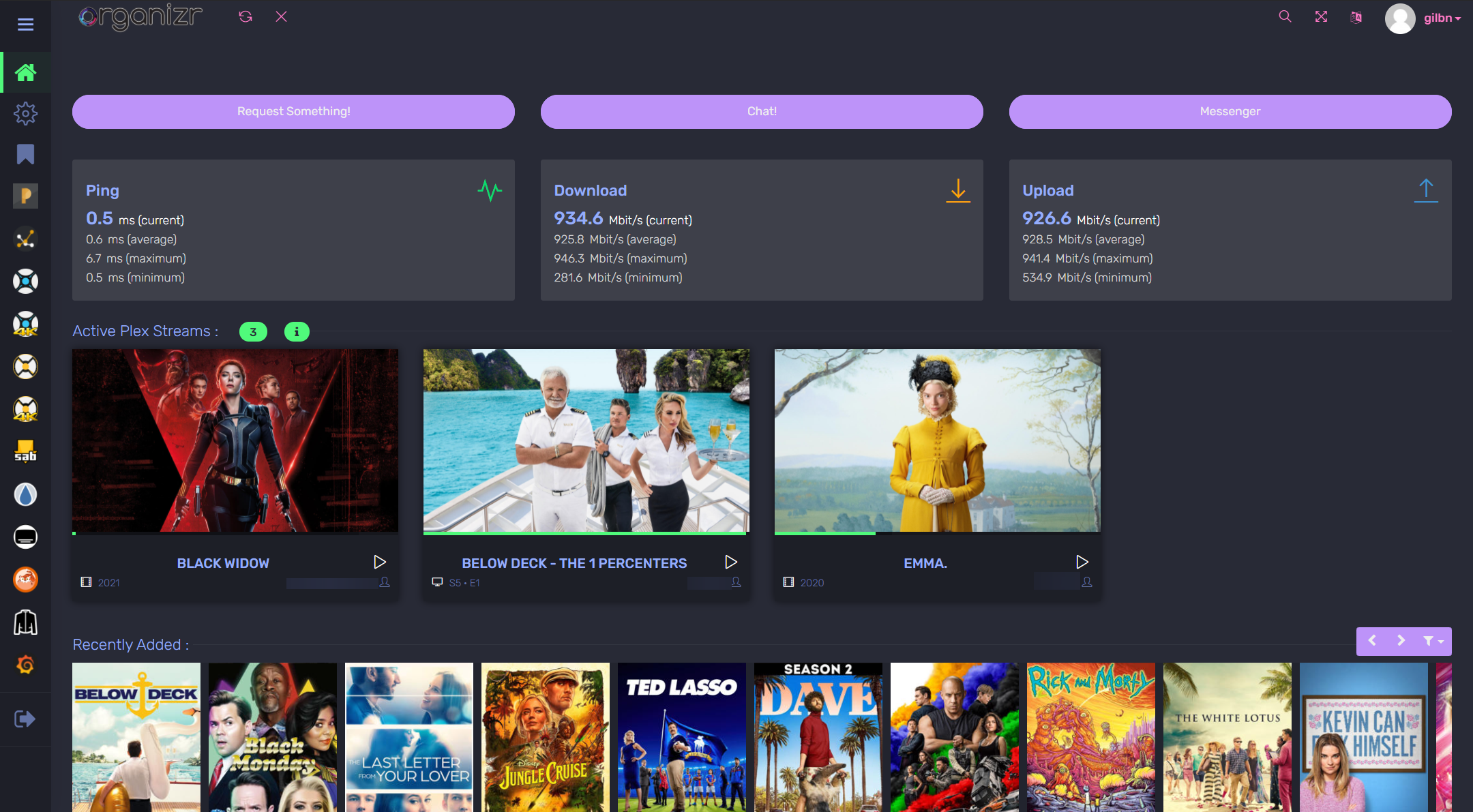Click the Organizr logo

pos(140,17)
